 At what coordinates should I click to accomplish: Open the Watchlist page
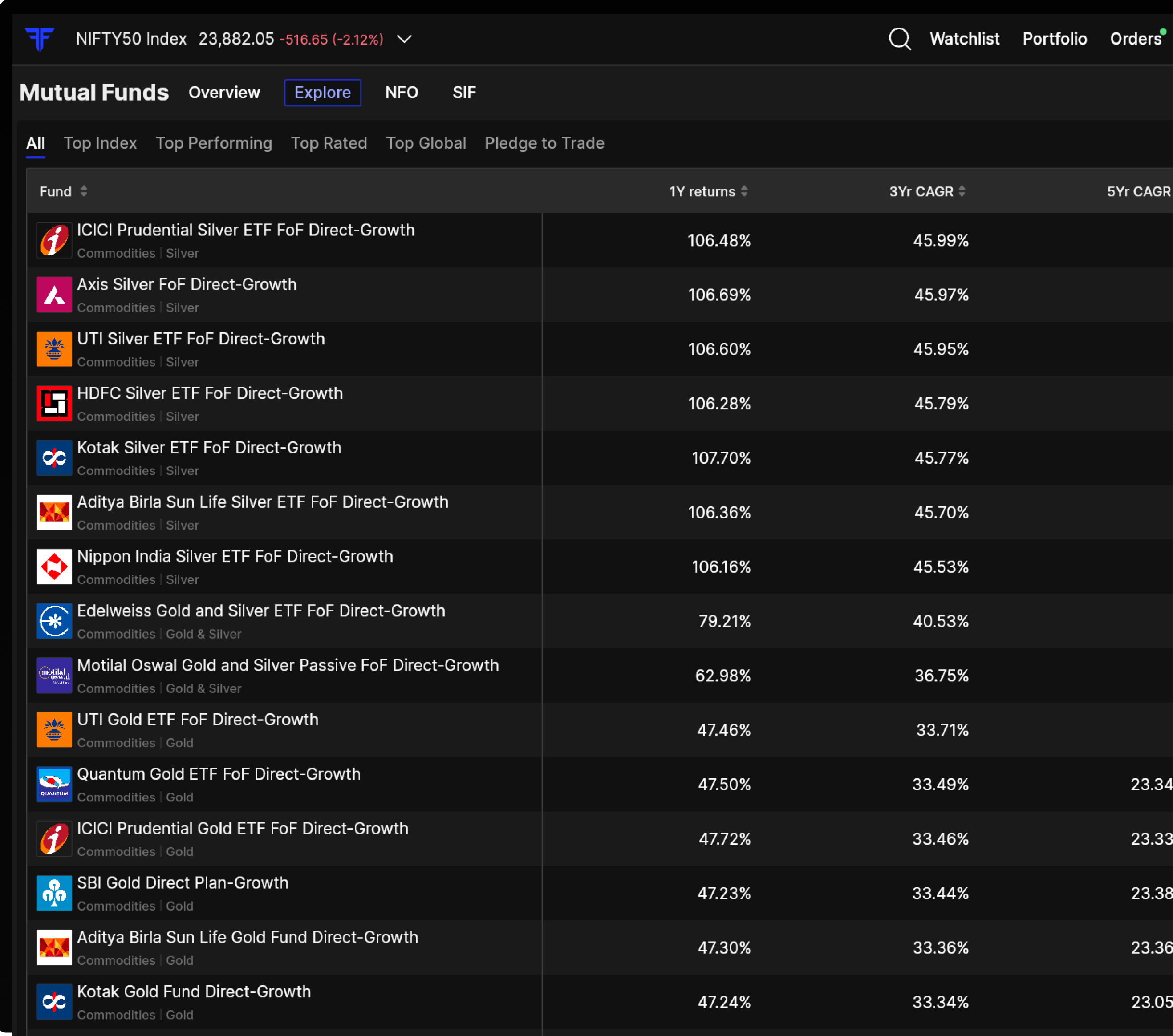964,38
